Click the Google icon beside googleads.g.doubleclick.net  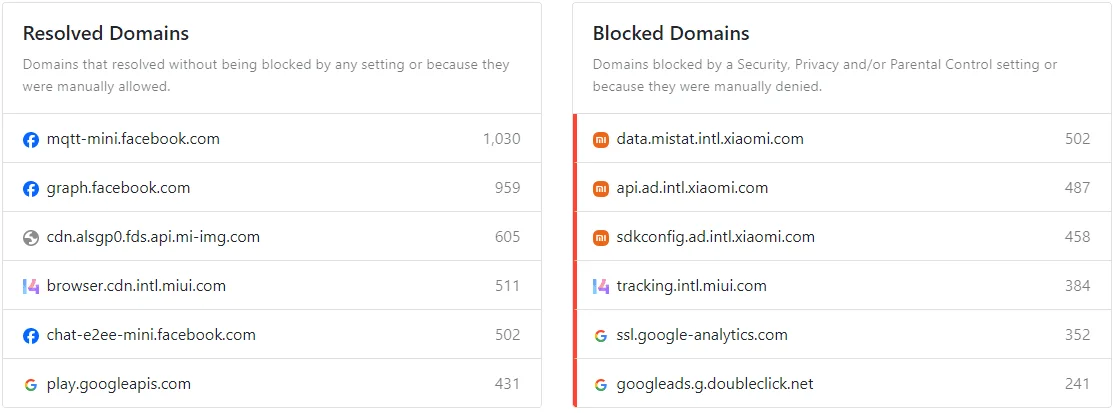(601, 384)
